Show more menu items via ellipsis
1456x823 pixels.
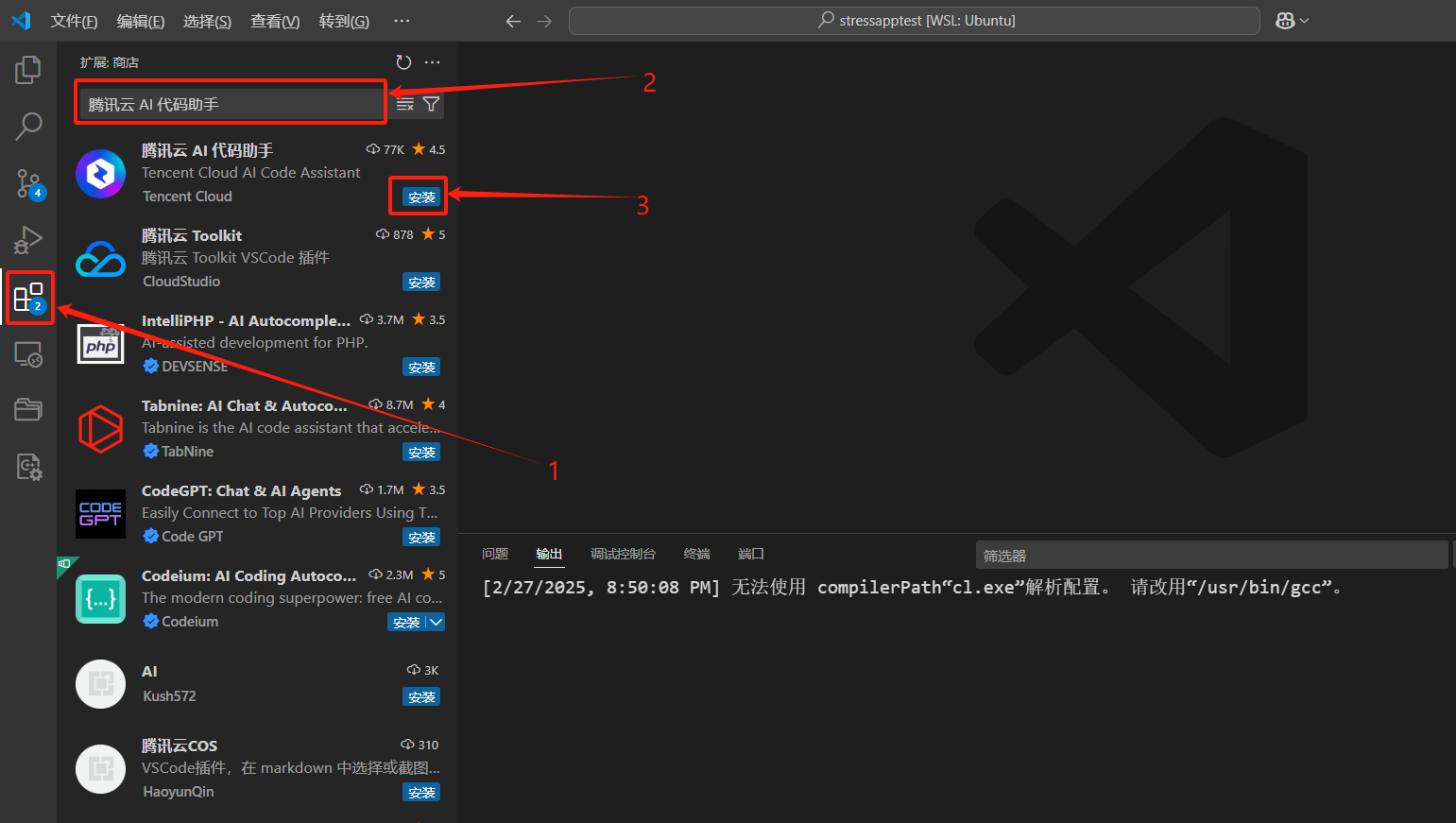(402, 21)
